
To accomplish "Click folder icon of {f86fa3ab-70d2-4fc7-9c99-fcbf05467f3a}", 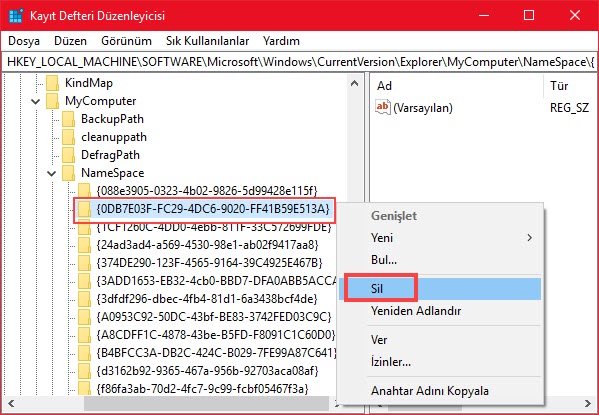I will pyautogui.click(x=84, y=388).
